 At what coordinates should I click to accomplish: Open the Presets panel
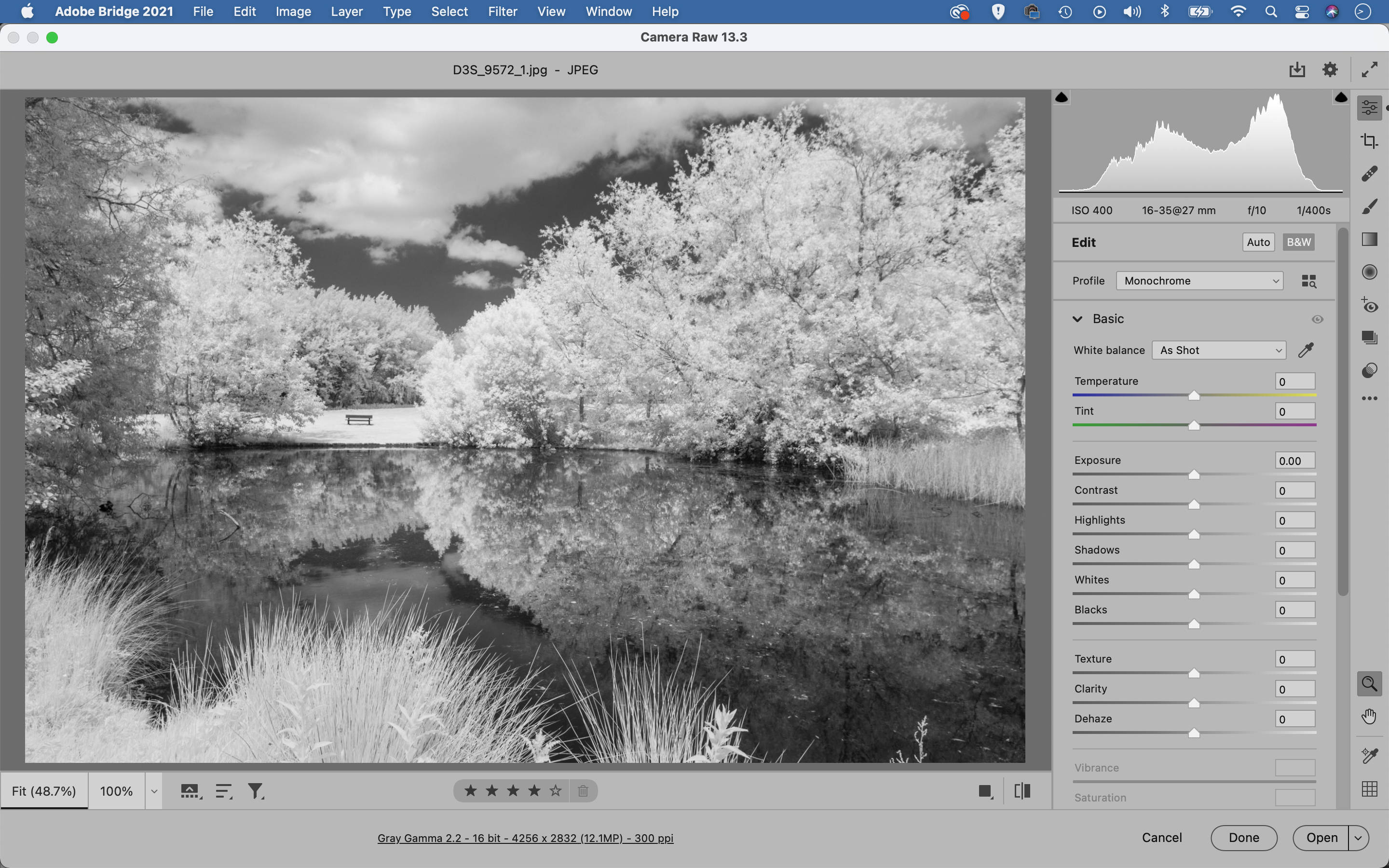[x=1370, y=370]
